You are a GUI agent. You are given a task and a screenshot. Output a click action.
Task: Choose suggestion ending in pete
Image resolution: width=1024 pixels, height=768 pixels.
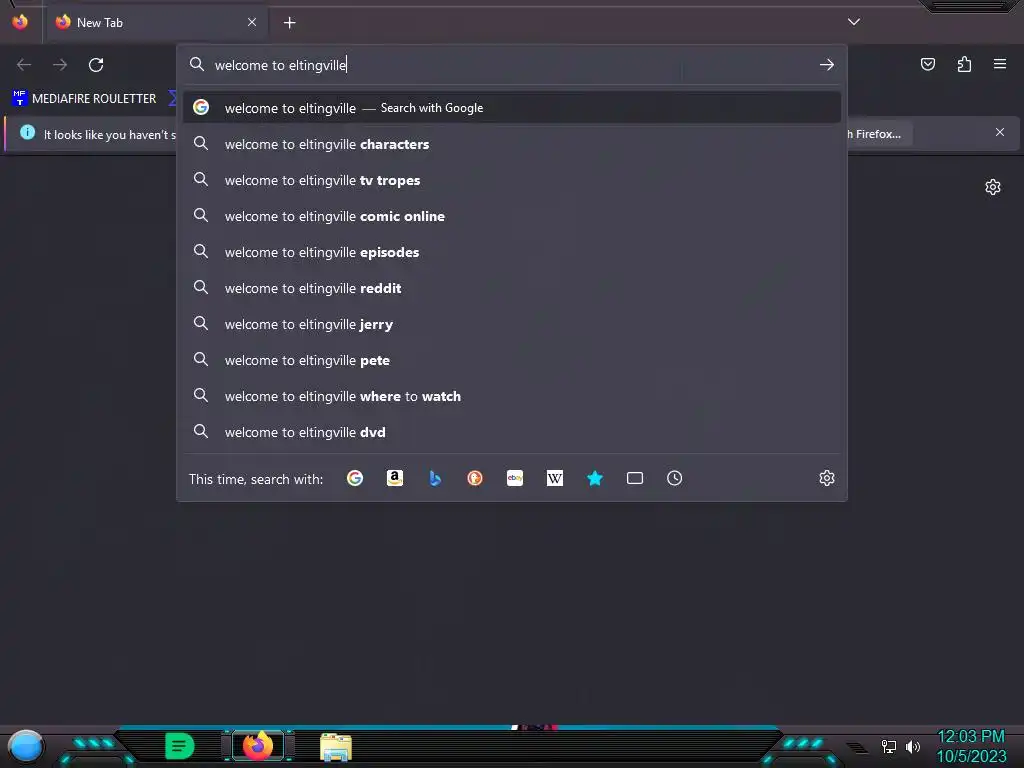tap(512, 360)
